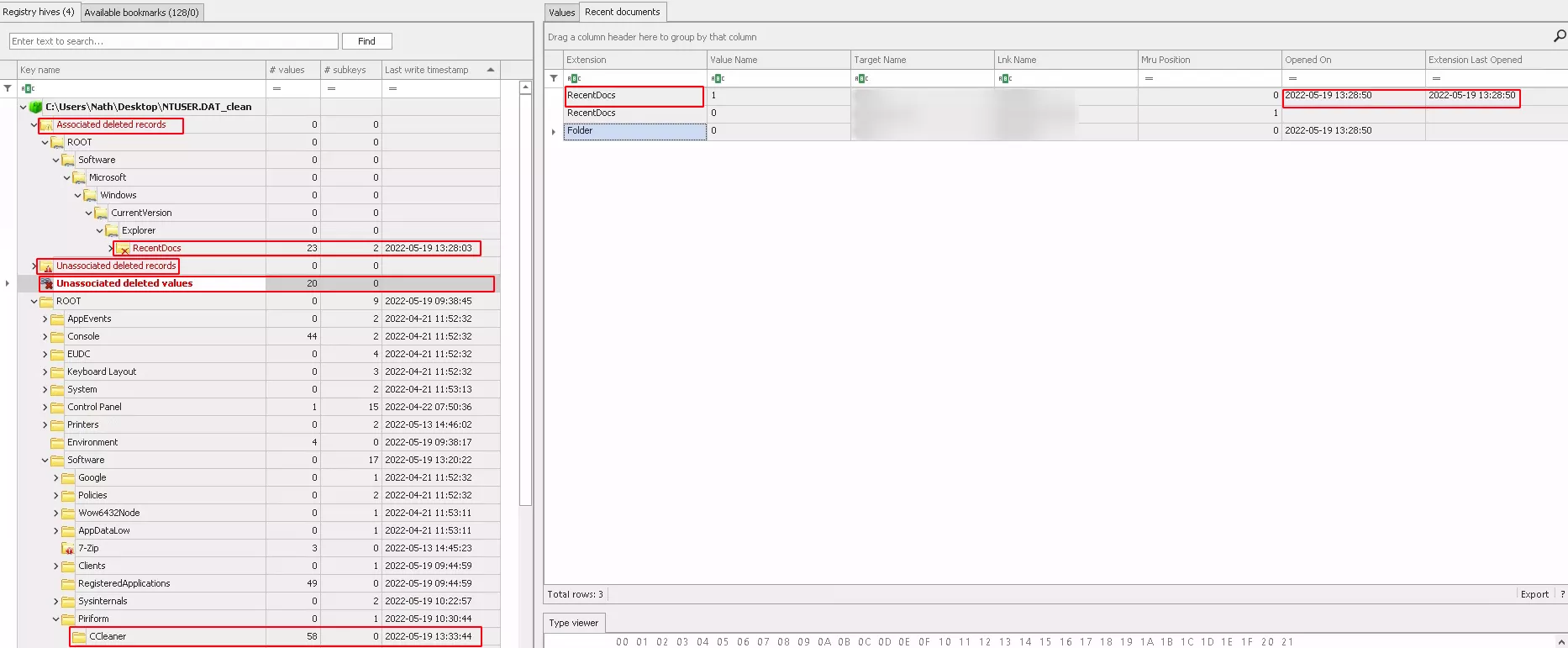This screenshot has height=648, width=1568.
Task: Click the NTUSER.DAT_clean hive icon
Action: point(35,107)
